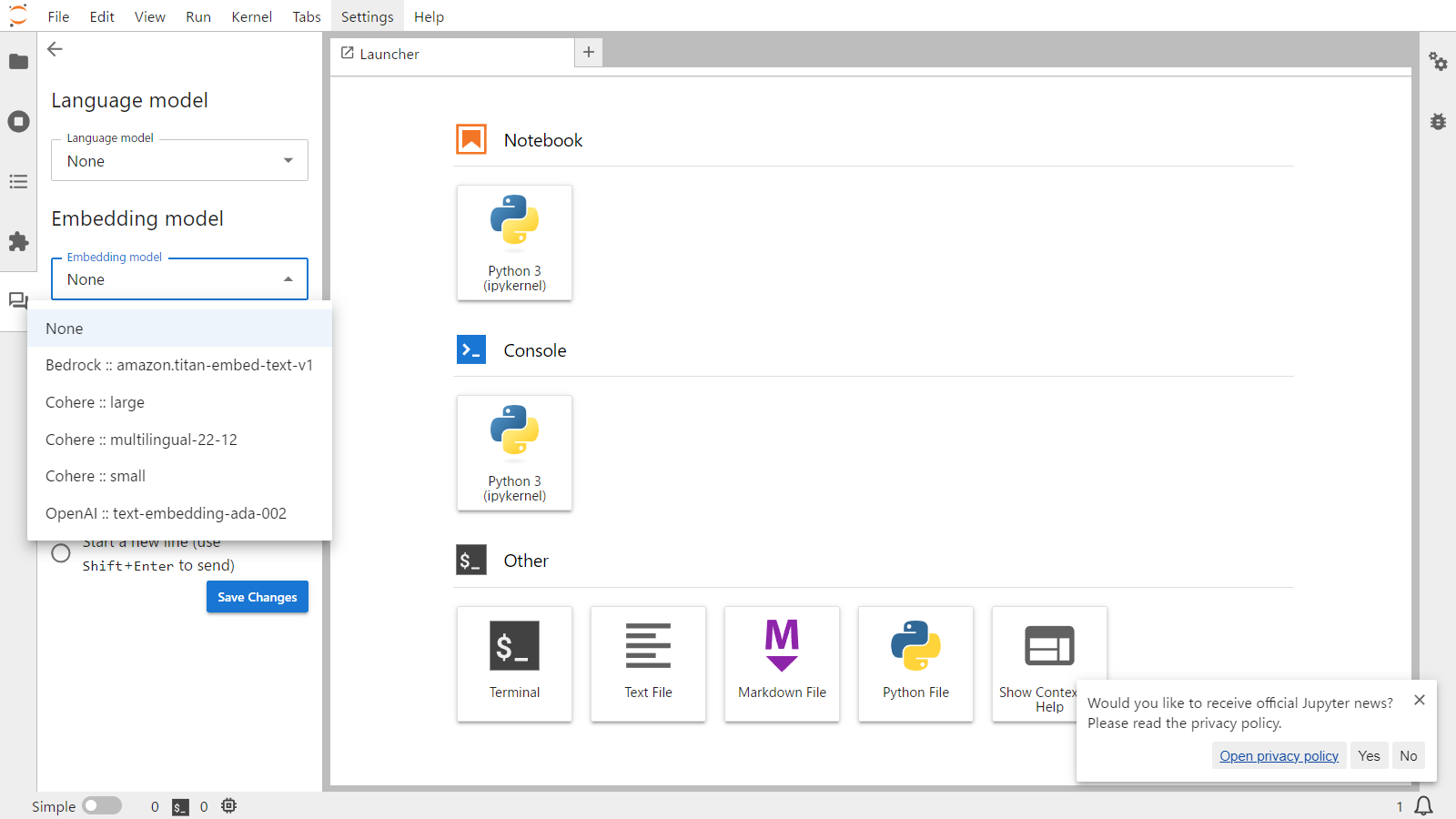Expand the Language model dropdown

(x=179, y=161)
